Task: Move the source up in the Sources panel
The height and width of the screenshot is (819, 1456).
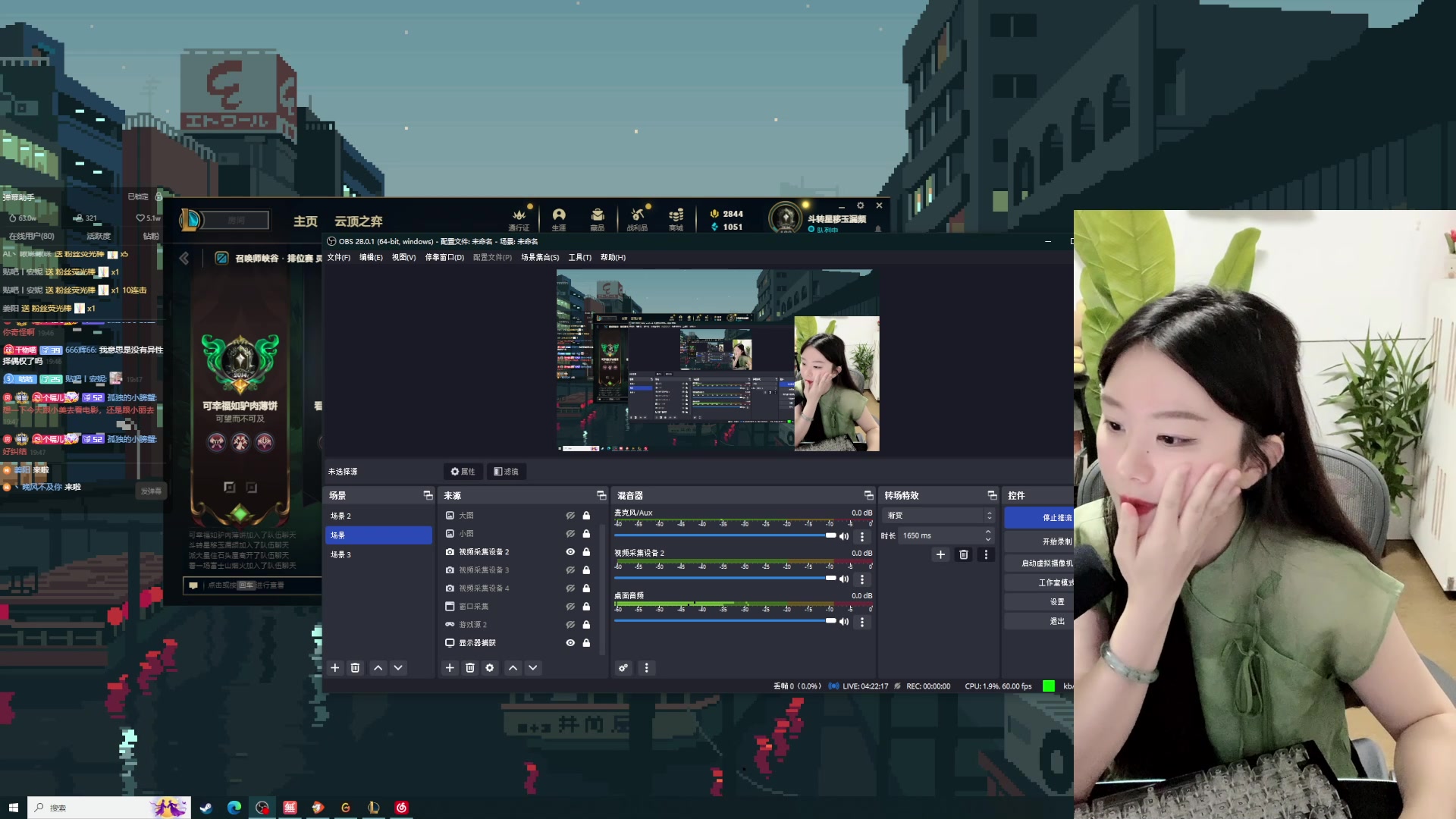Action: tap(513, 667)
